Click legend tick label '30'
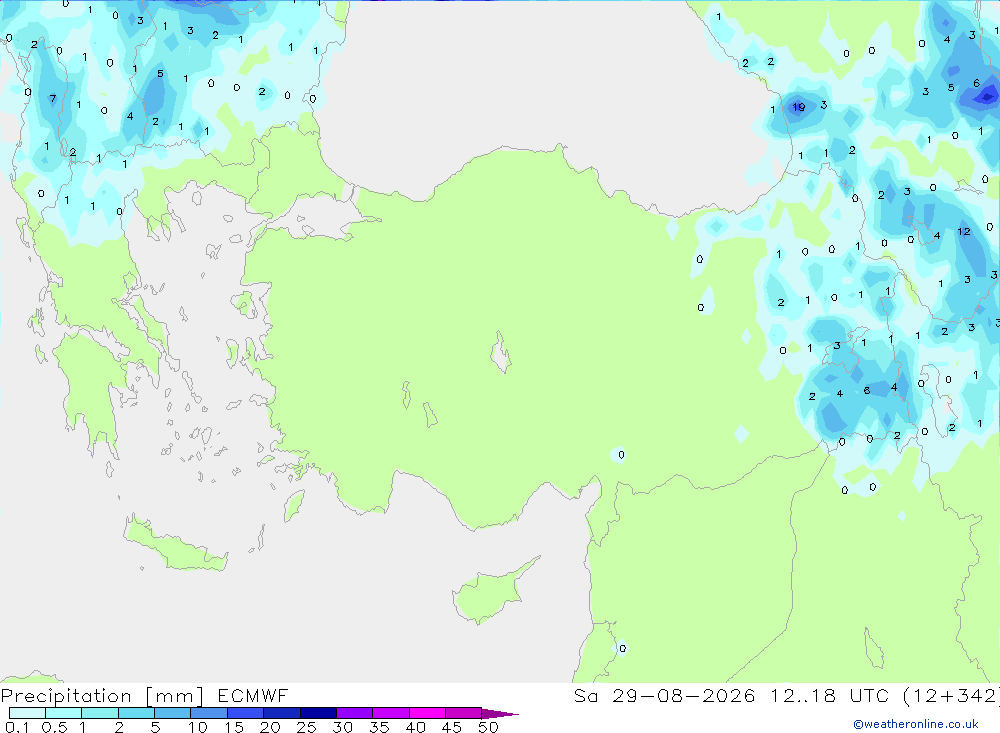The width and height of the screenshot is (1000, 733). 342,727
